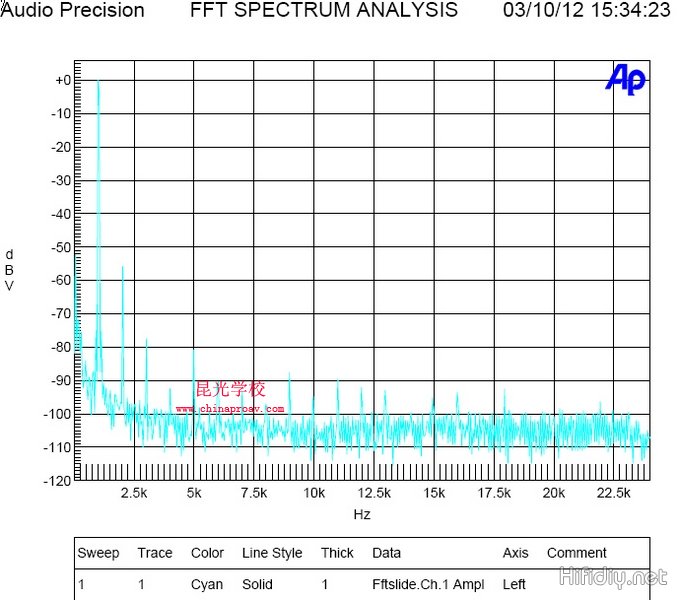The height and width of the screenshot is (600, 680).
Task: Click the www.chinaprosv.com watermark link
Action: coord(230,409)
